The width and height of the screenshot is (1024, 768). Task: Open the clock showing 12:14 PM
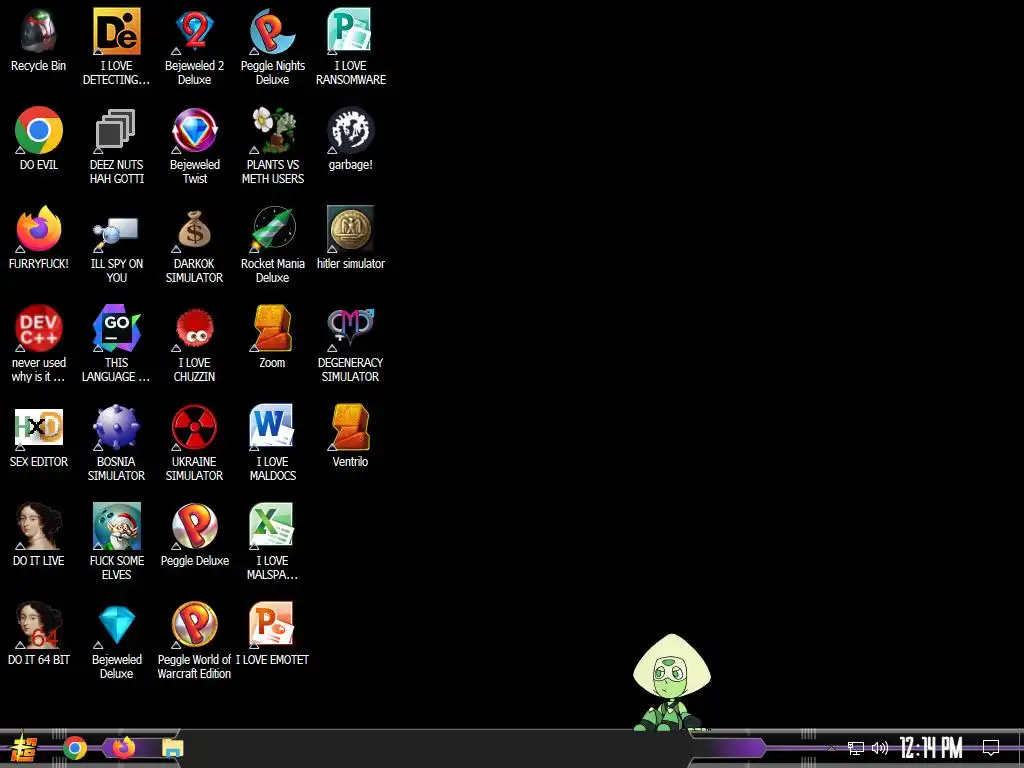pyautogui.click(x=931, y=748)
